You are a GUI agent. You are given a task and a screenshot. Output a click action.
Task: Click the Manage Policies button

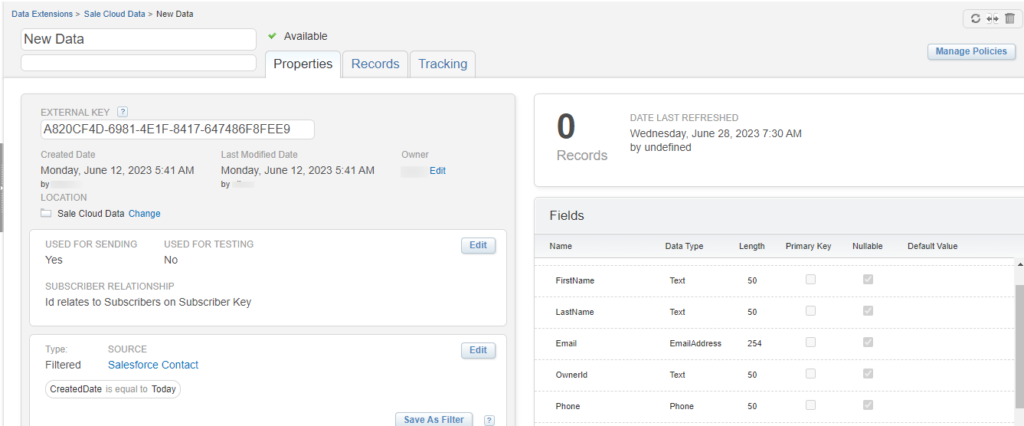[972, 52]
